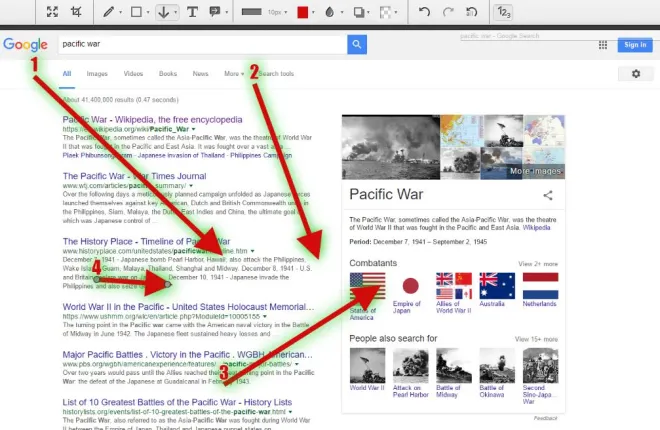The image size is (660, 430).
Task: Open Major Pacific Battles PBS result
Action: pyautogui.click(x=187, y=355)
